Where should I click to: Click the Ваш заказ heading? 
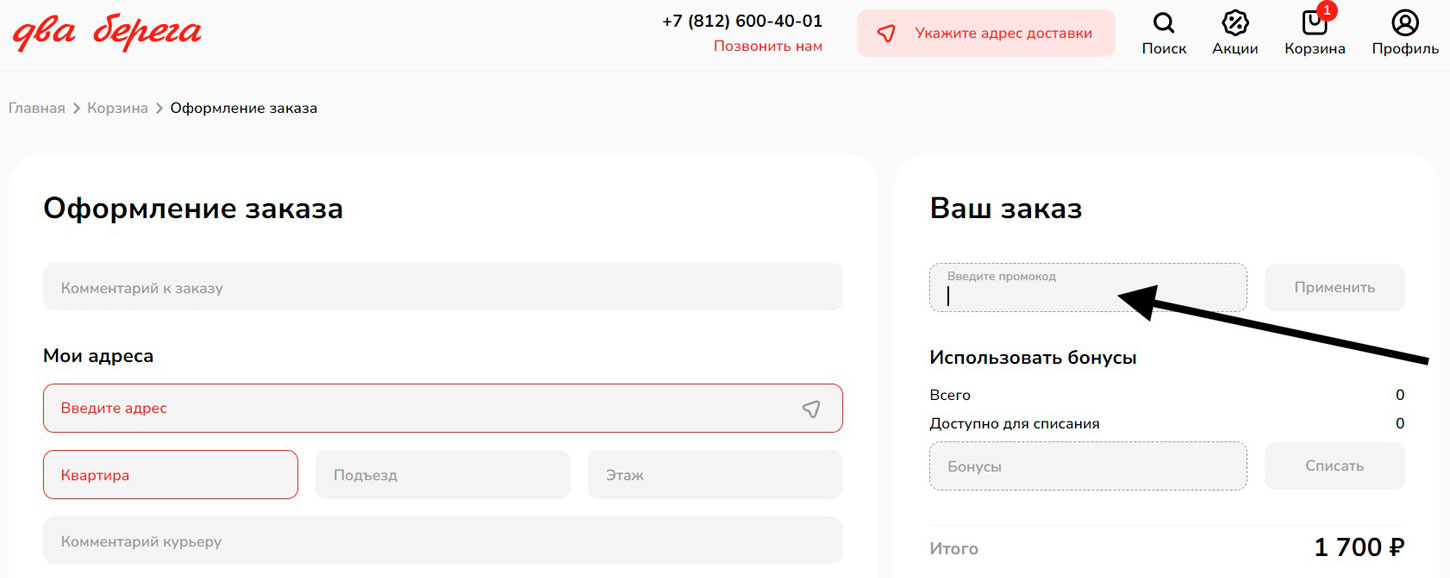(x=1006, y=209)
